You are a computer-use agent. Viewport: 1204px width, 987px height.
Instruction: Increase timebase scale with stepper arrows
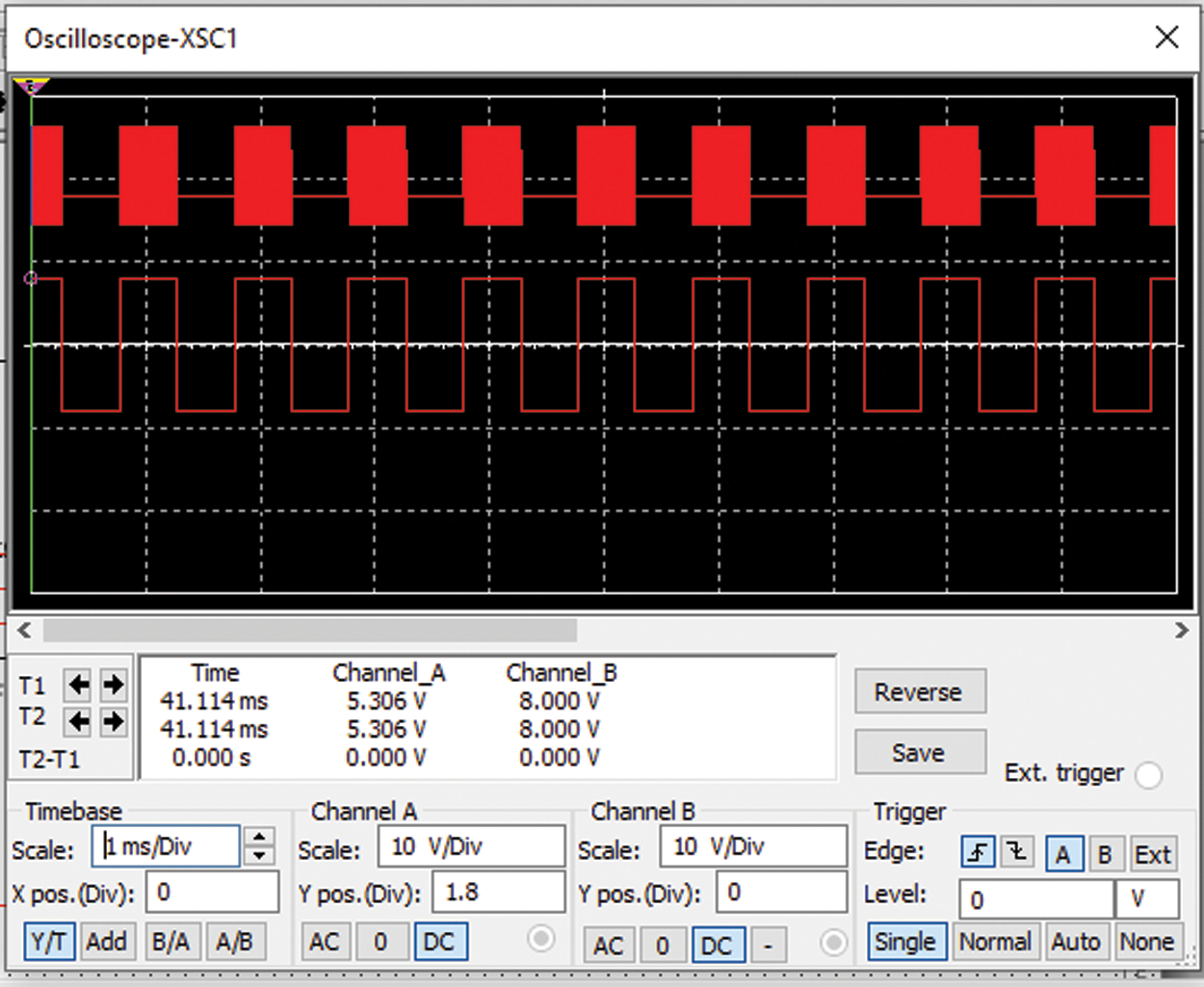259,837
